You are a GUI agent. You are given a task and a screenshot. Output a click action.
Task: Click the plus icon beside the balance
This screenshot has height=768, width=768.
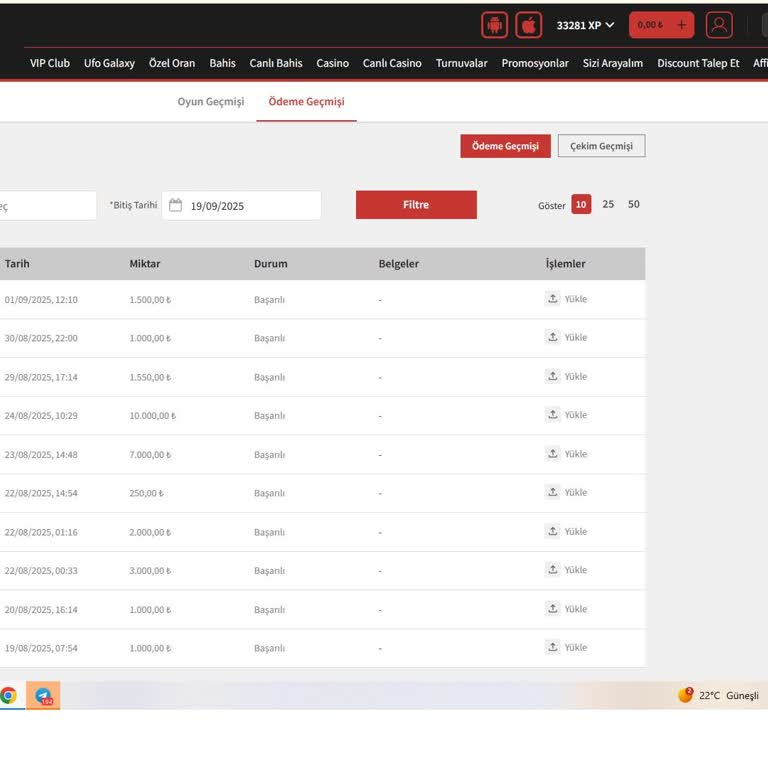(x=682, y=25)
